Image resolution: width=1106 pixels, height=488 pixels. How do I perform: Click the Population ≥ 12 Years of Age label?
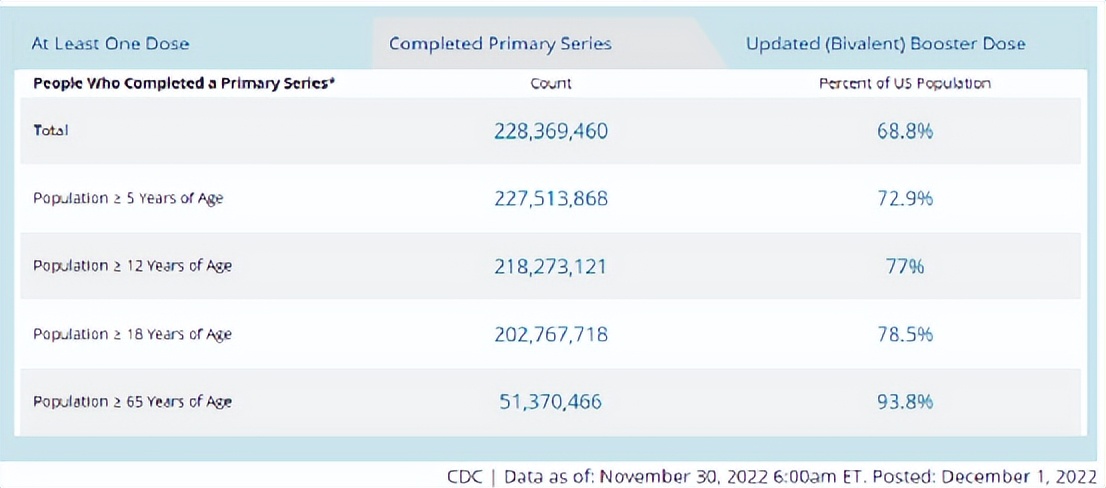[132, 266]
